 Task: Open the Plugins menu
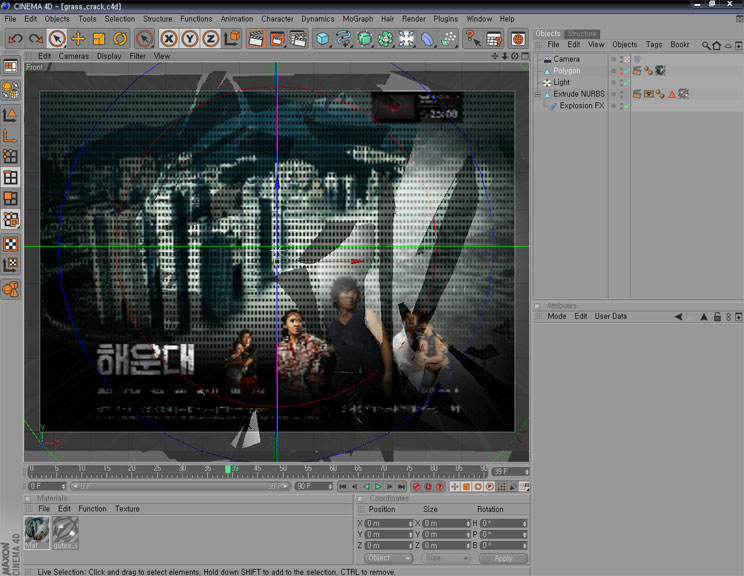[x=446, y=19]
